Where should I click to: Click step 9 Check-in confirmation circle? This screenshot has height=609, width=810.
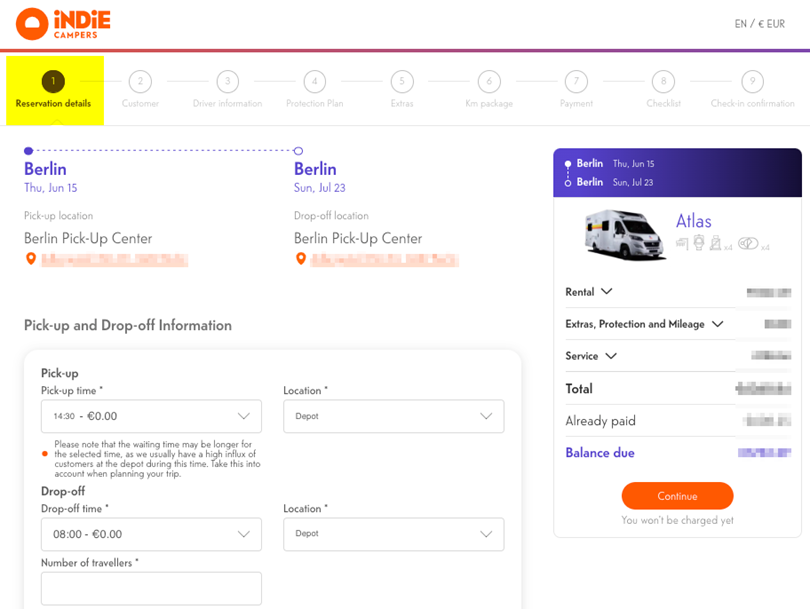click(752, 82)
